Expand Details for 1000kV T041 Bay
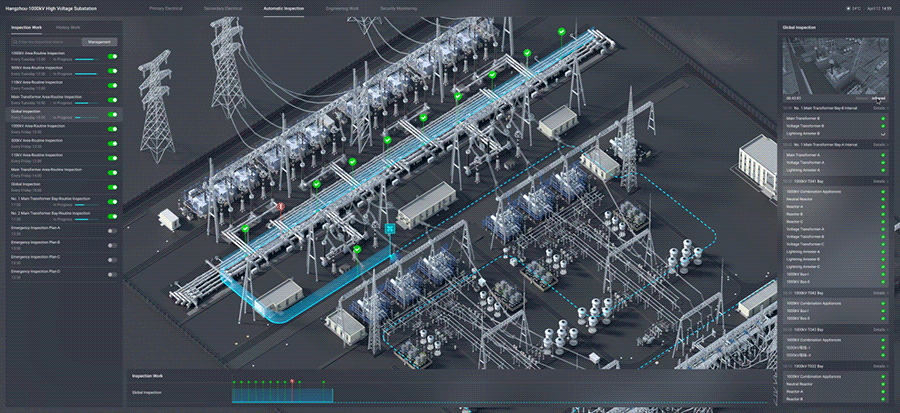This screenshot has width=900, height=413. tap(880, 181)
